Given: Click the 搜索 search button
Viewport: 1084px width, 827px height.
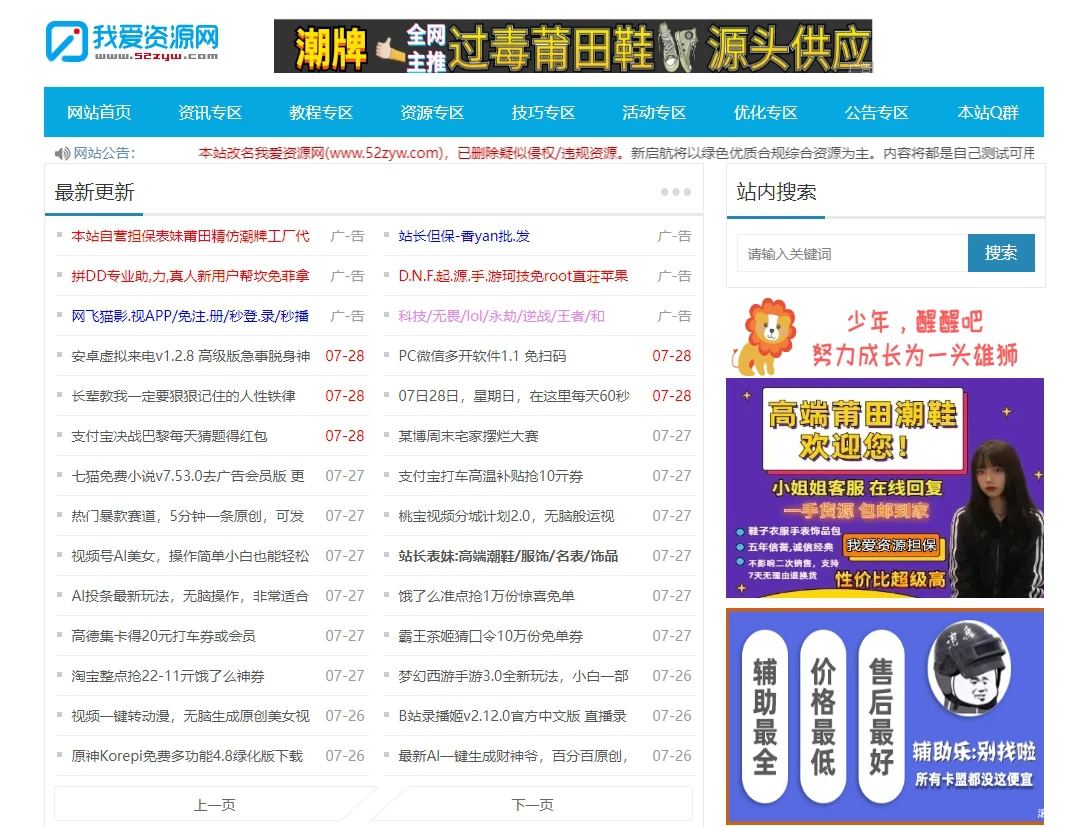Looking at the screenshot, I should tap(1001, 252).
